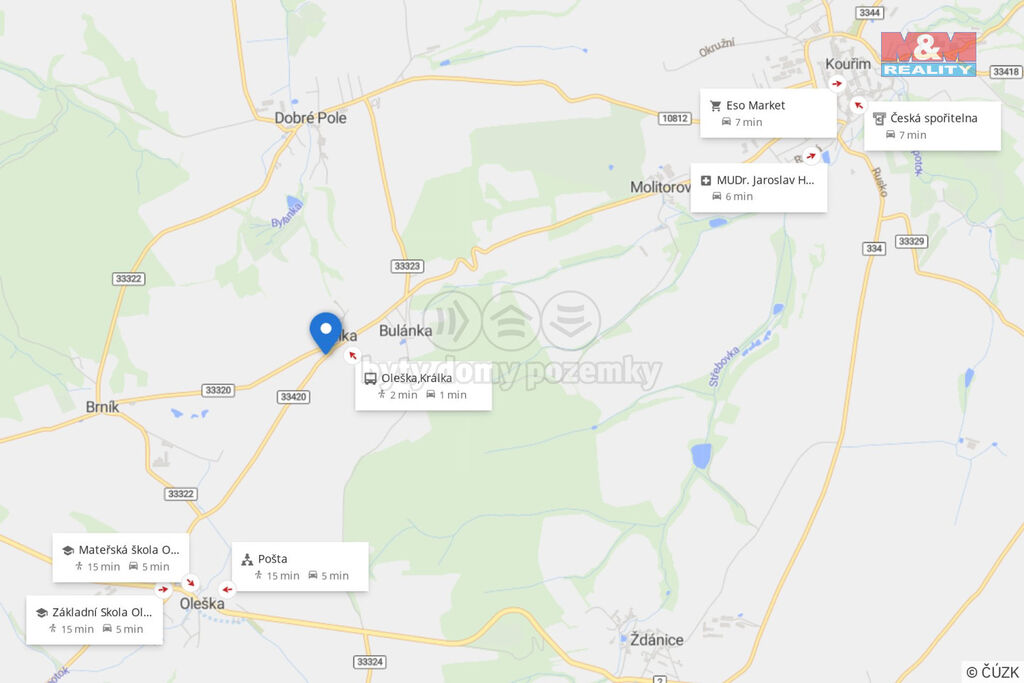
Task: Open the MUDr. Jaroslav H... info card
Action: (759, 188)
